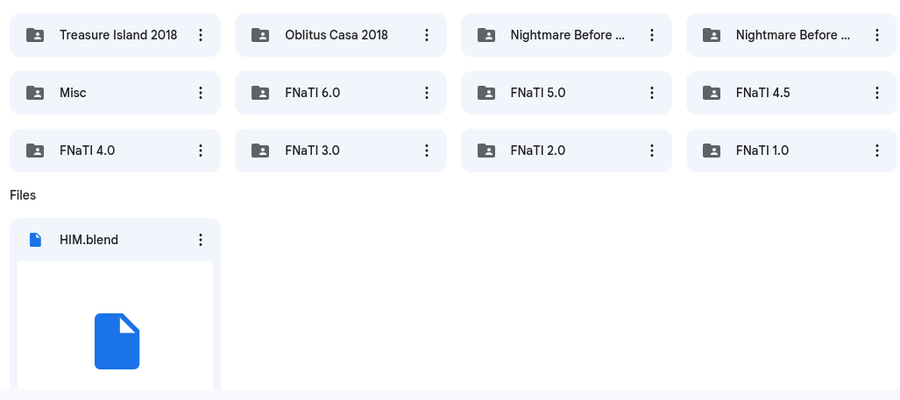The width and height of the screenshot is (900, 400).
Task: Open more actions for Treasure Island 2018
Action: (x=200, y=35)
